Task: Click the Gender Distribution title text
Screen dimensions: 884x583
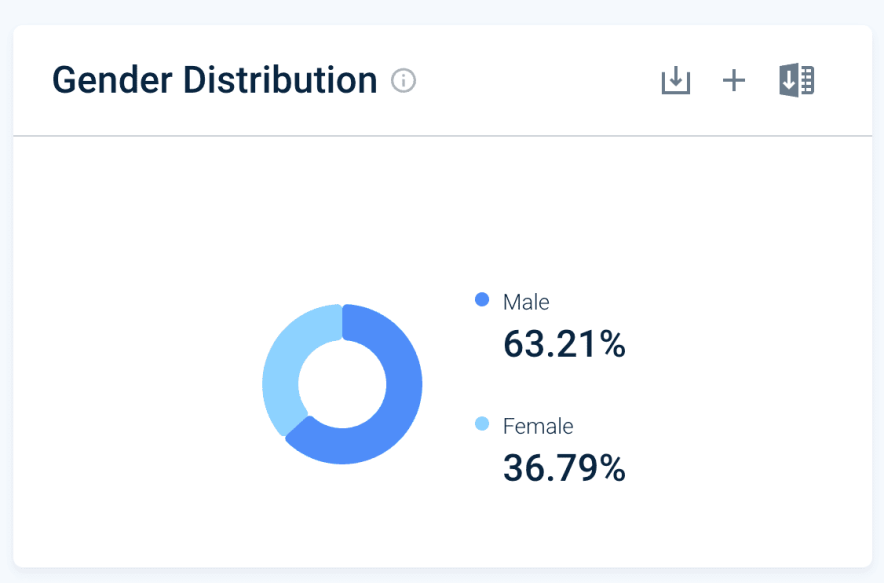Action: coord(214,80)
